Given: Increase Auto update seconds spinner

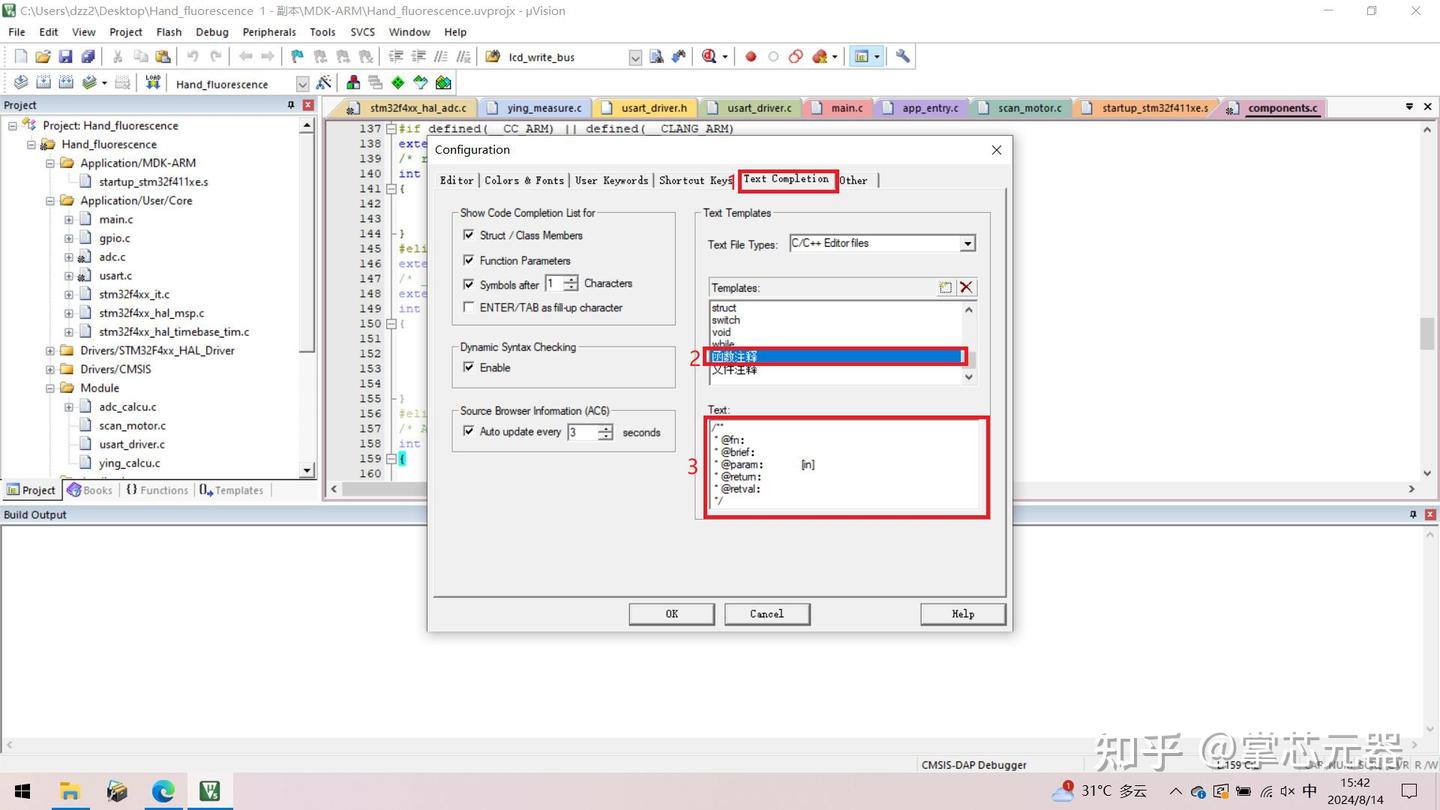Looking at the screenshot, I should [605, 428].
